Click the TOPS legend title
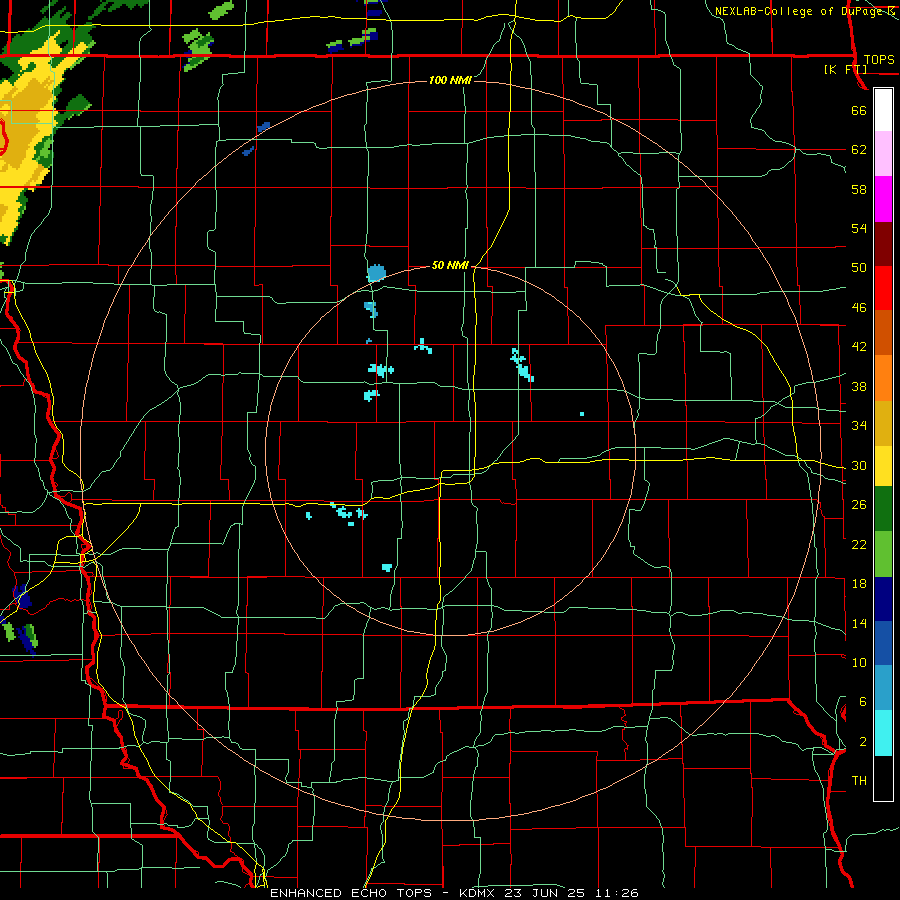This screenshot has height=900, width=900. [x=879, y=59]
